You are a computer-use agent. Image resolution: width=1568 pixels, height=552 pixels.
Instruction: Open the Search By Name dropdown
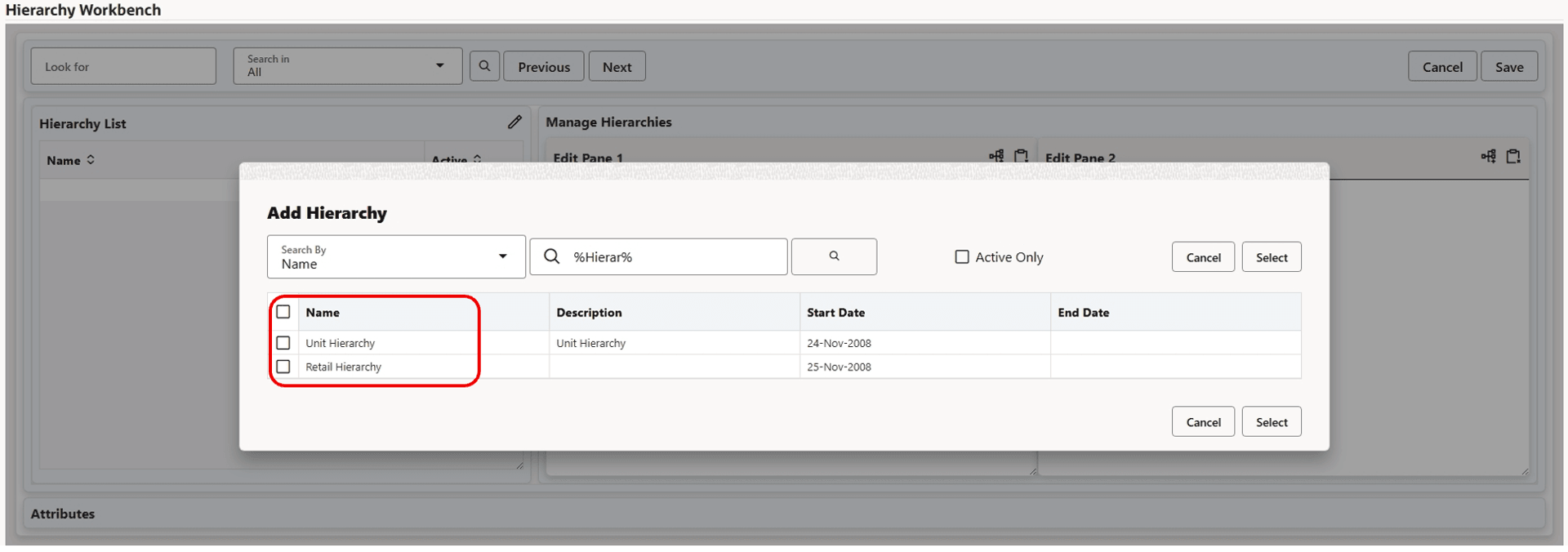pos(396,256)
